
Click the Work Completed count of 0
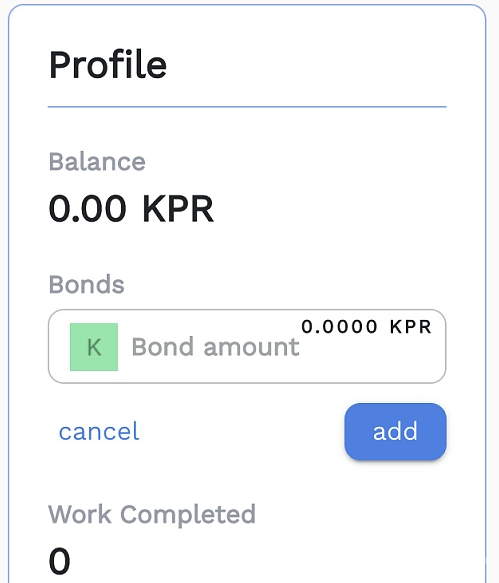59,561
